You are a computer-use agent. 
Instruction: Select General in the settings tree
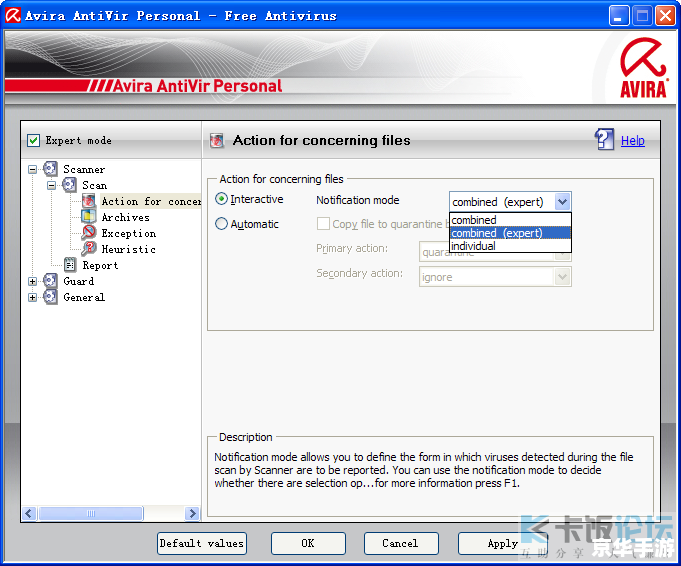84,297
